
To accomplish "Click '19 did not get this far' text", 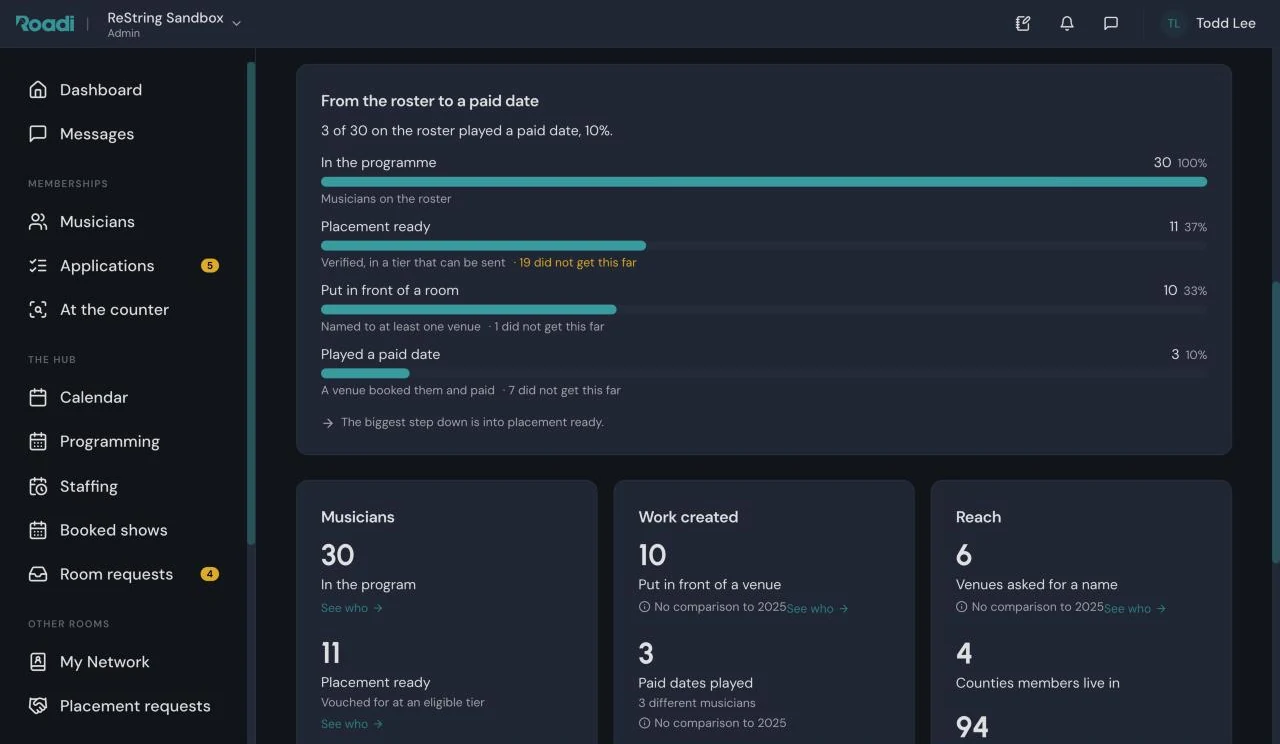I will tap(577, 263).
